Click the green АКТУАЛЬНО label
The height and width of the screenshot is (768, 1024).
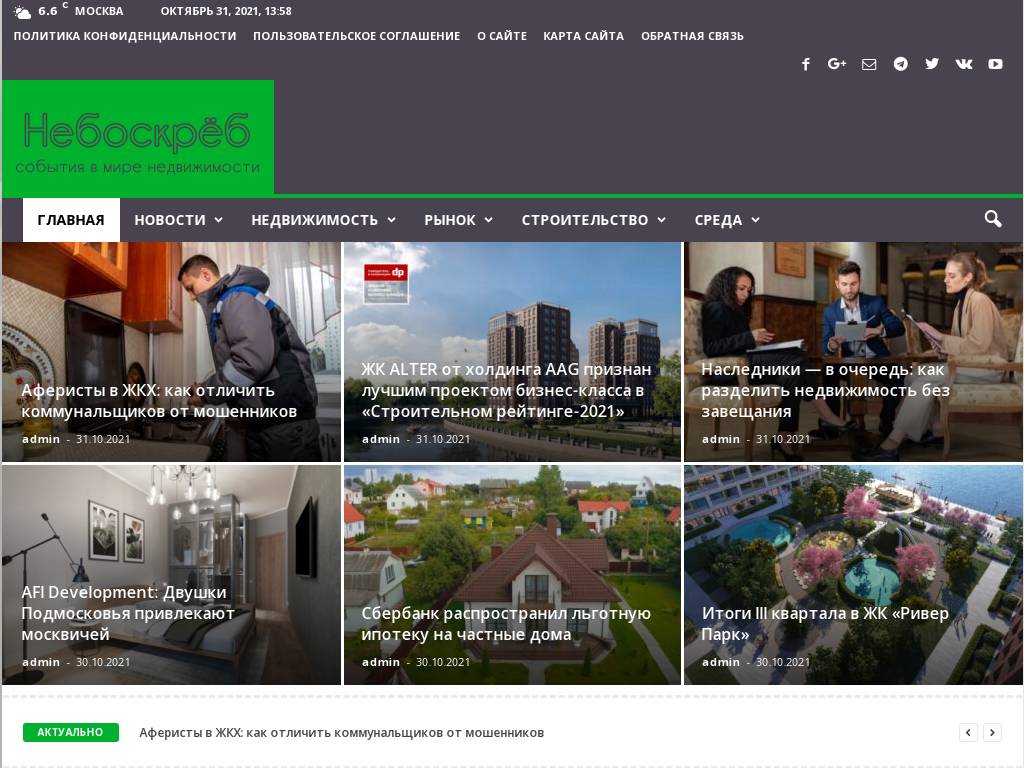click(x=69, y=732)
